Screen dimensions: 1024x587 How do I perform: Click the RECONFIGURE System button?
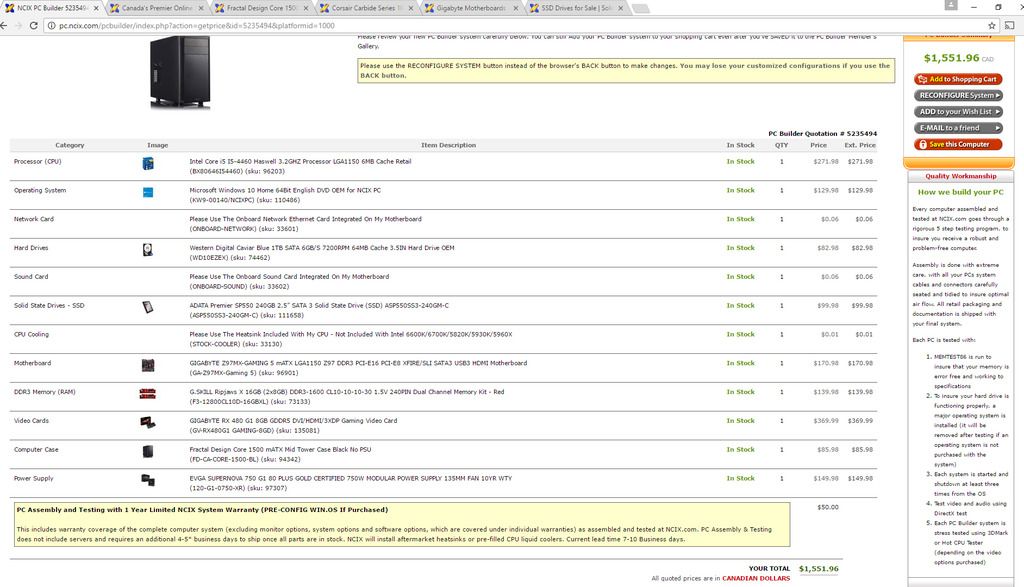[x=957, y=96]
